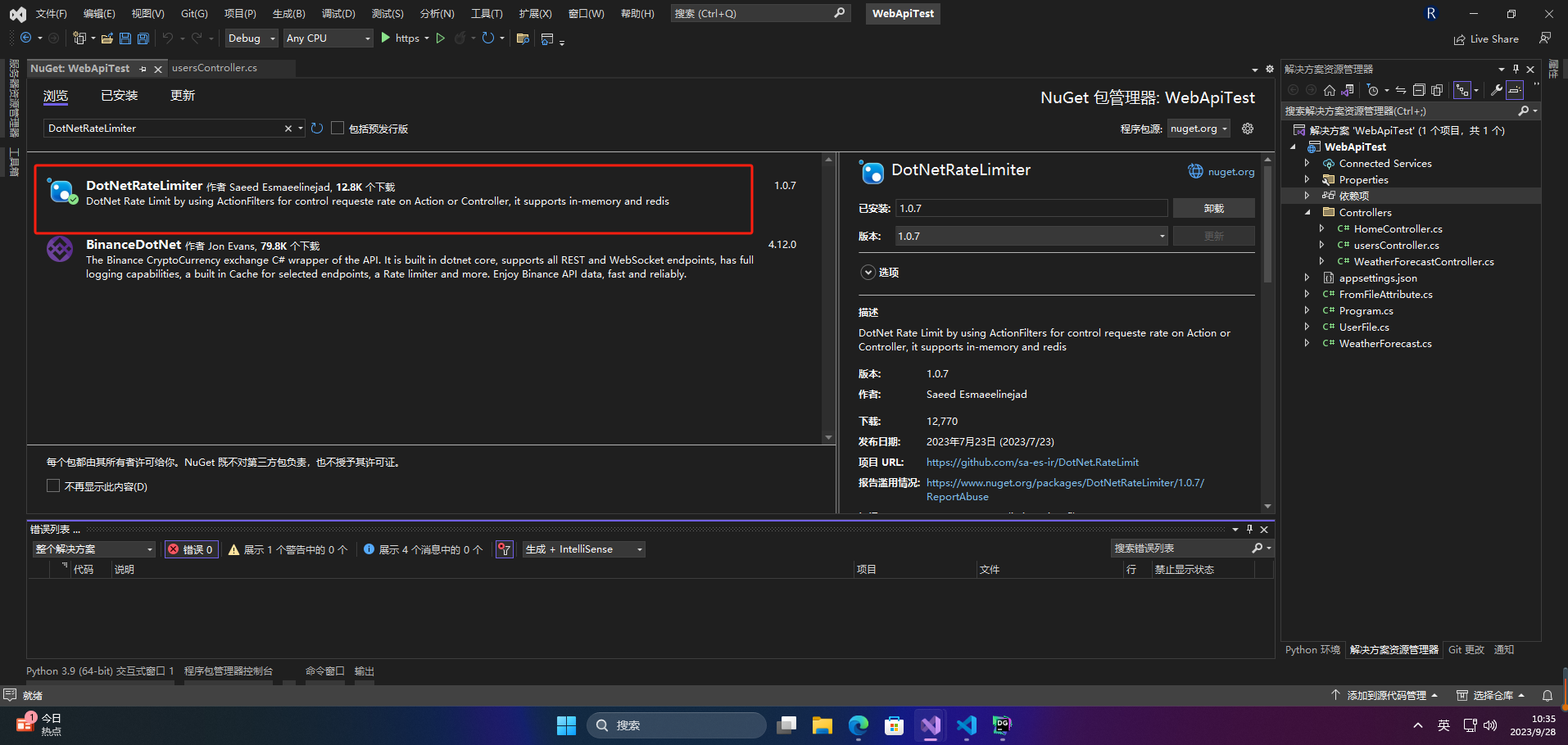Switch to the usersController.cs editor tab
Screen dimensions: 1568x745
tap(215, 68)
